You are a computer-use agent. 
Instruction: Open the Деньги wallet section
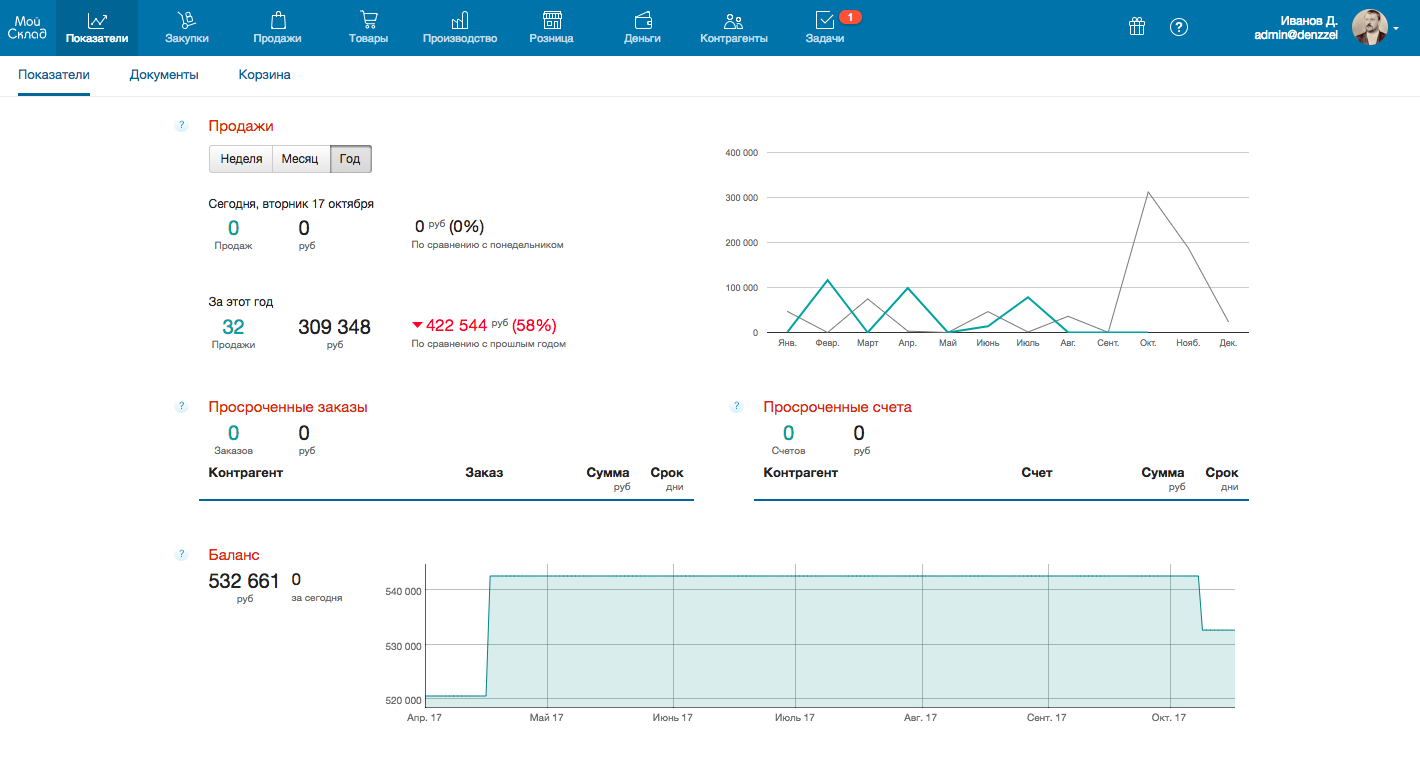point(642,27)
